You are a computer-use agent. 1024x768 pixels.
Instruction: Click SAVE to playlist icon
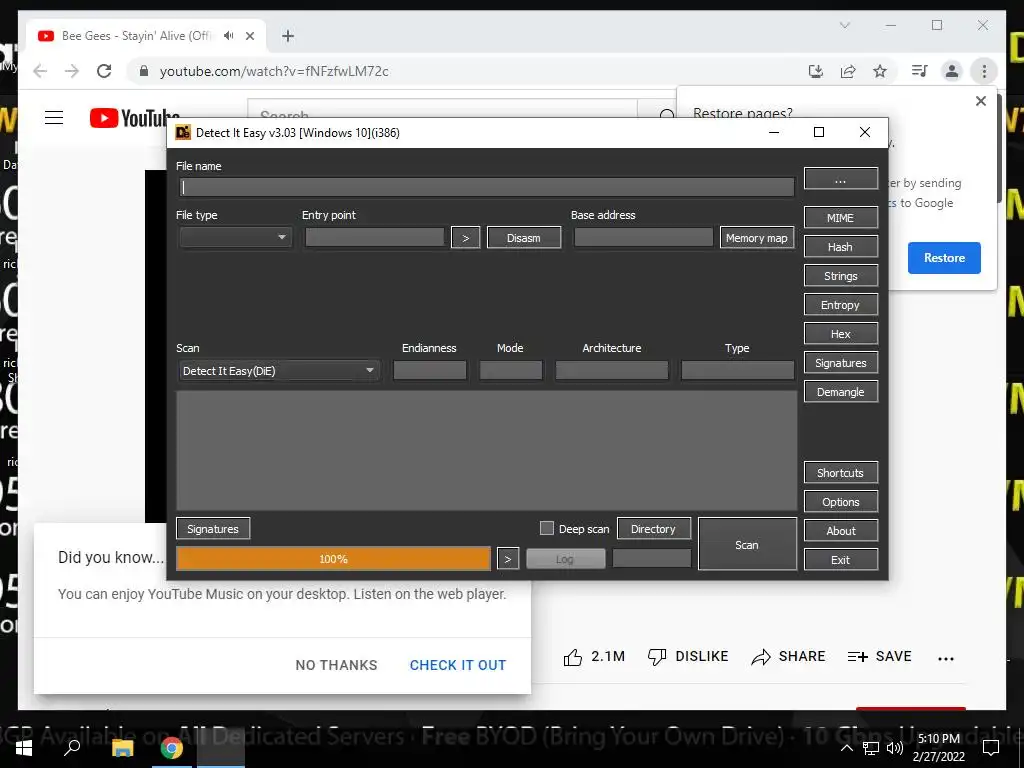(x=857, y=657)
